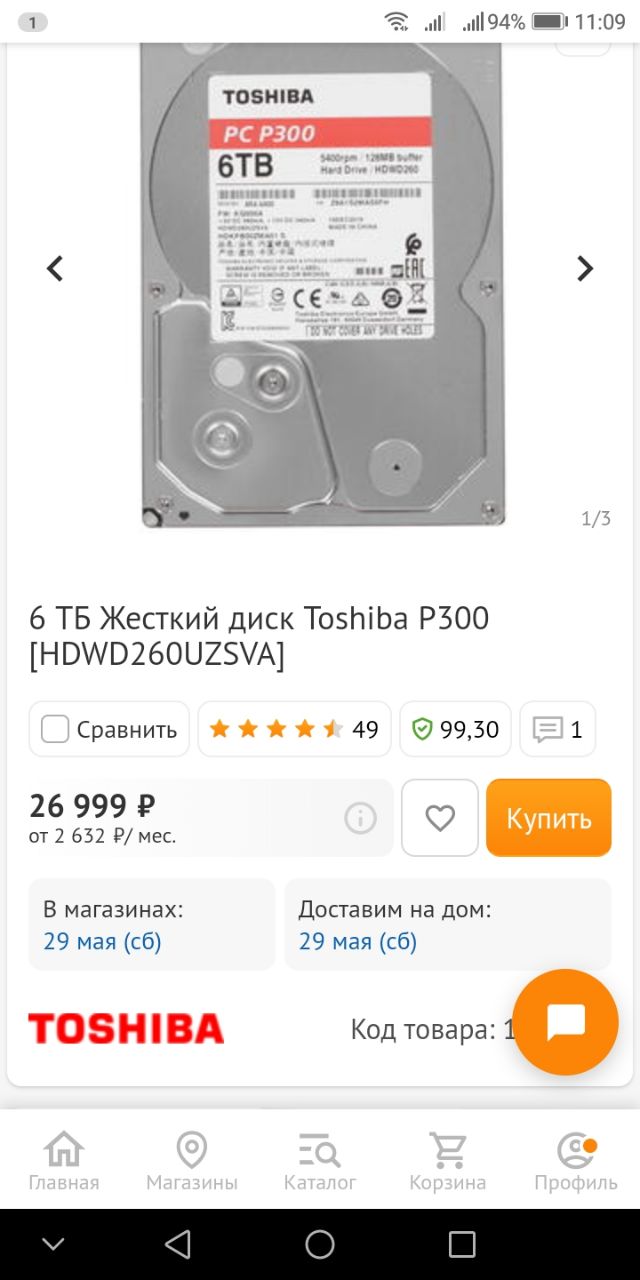This screenshot has height=1280, width=640.
Task: Tap the Toshiba brand logo
Action: (126, 1028)
